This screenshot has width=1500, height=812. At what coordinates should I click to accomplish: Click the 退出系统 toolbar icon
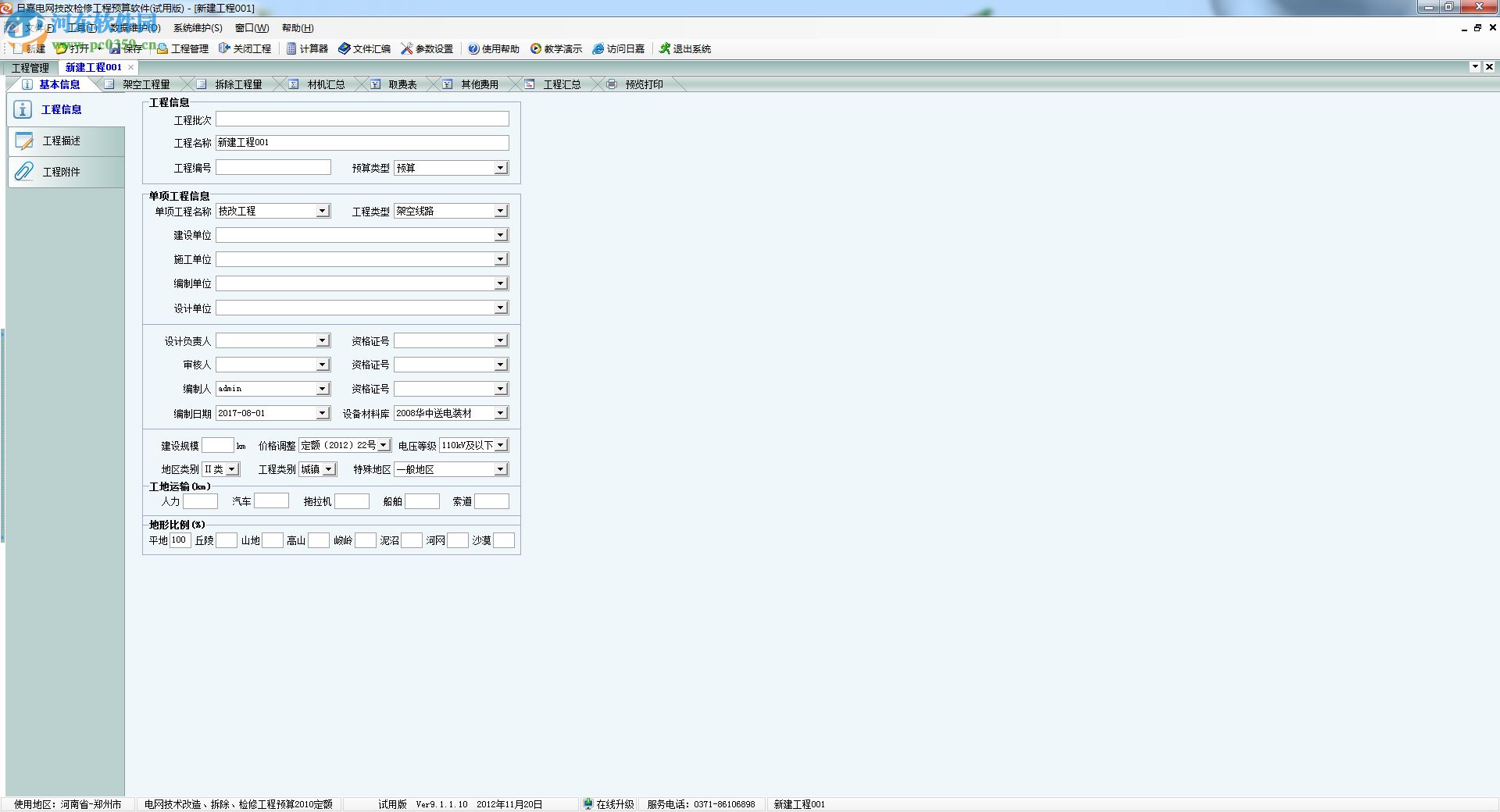coord(685,48)
